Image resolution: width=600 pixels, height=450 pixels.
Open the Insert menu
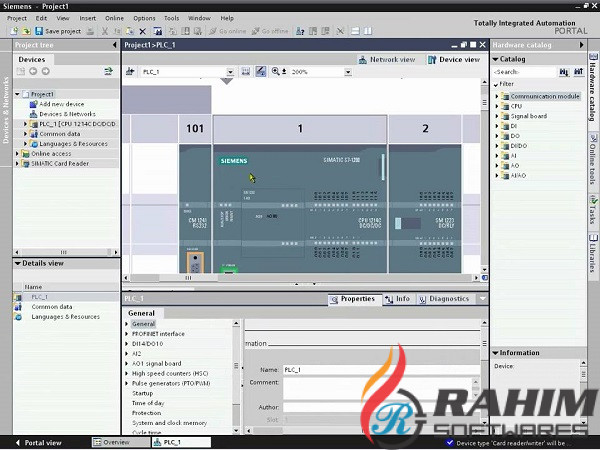(88, 18)
